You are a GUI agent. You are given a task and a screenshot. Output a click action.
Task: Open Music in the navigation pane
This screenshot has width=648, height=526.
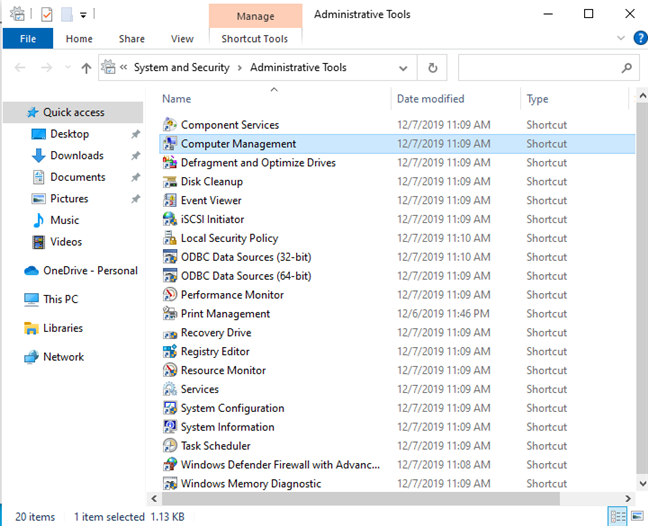pos(64,220)
